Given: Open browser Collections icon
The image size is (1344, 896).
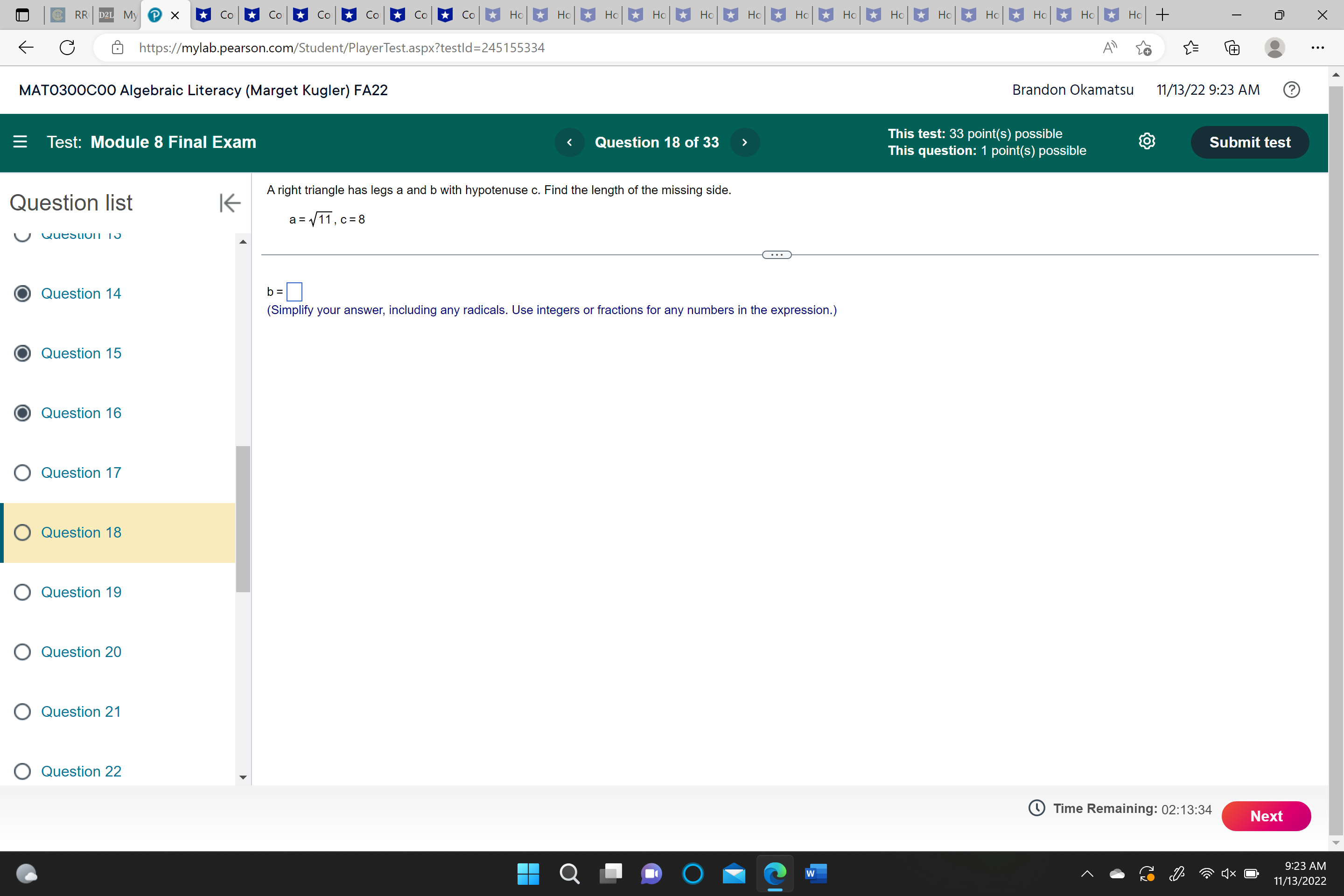Looking at the screenshot, I should tap(1232, 48).
